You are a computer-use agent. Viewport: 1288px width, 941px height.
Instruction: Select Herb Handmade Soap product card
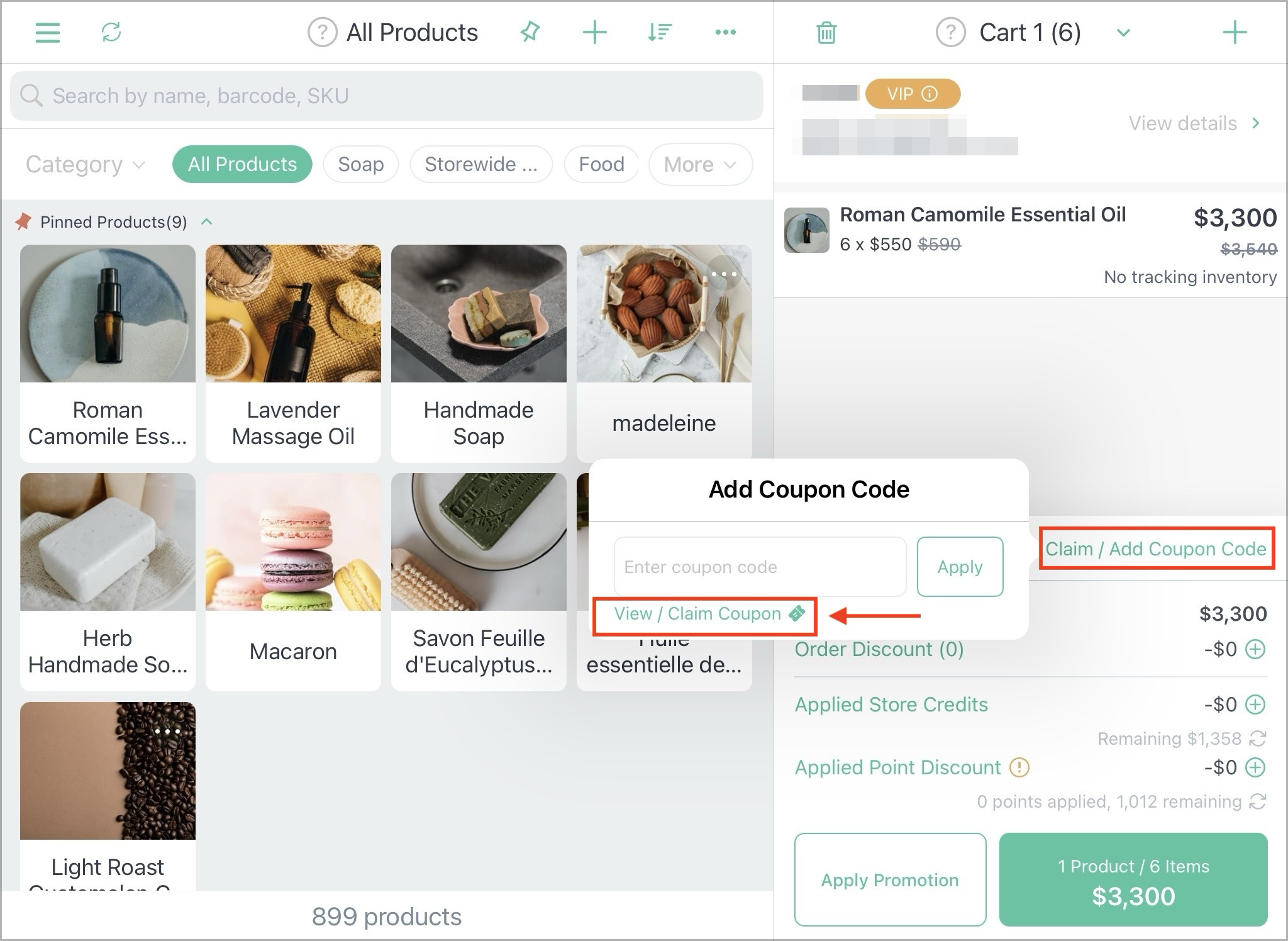(x=108, y=582)
